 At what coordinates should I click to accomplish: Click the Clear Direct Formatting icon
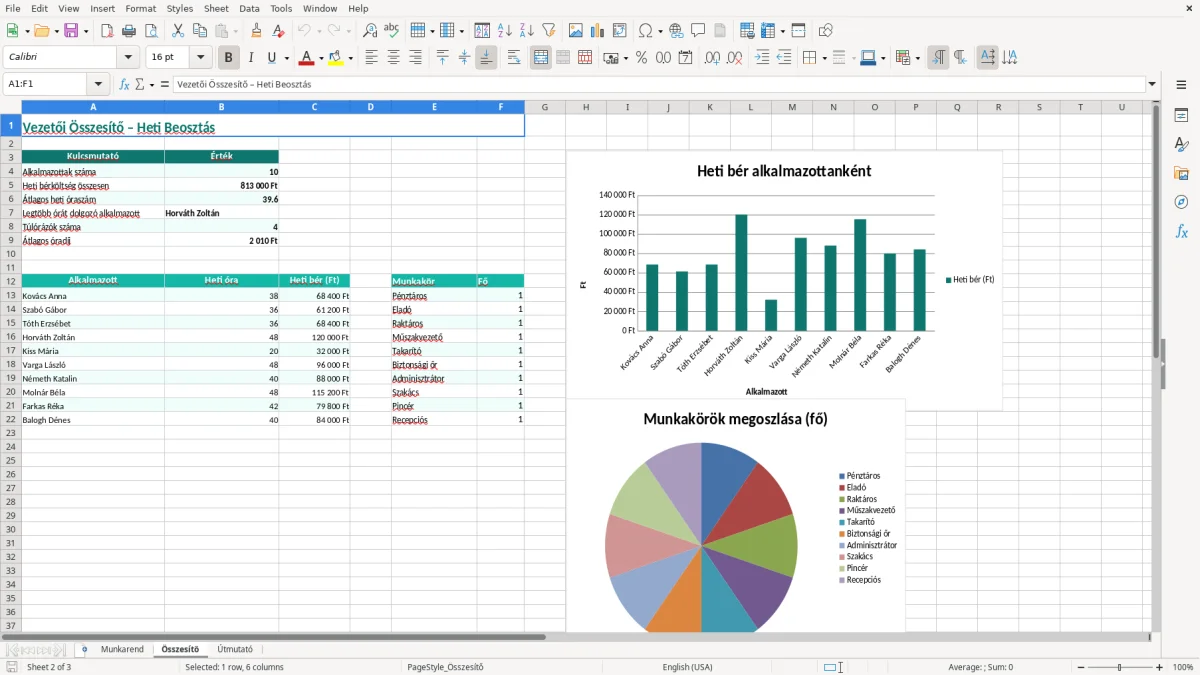click(x=278, y=31)
